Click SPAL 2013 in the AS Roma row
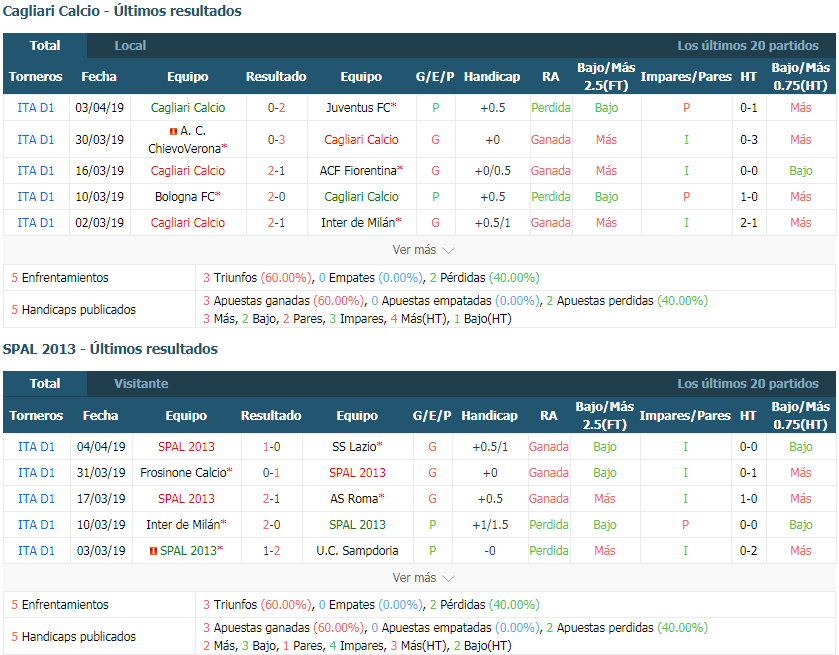 pos(186,499)
